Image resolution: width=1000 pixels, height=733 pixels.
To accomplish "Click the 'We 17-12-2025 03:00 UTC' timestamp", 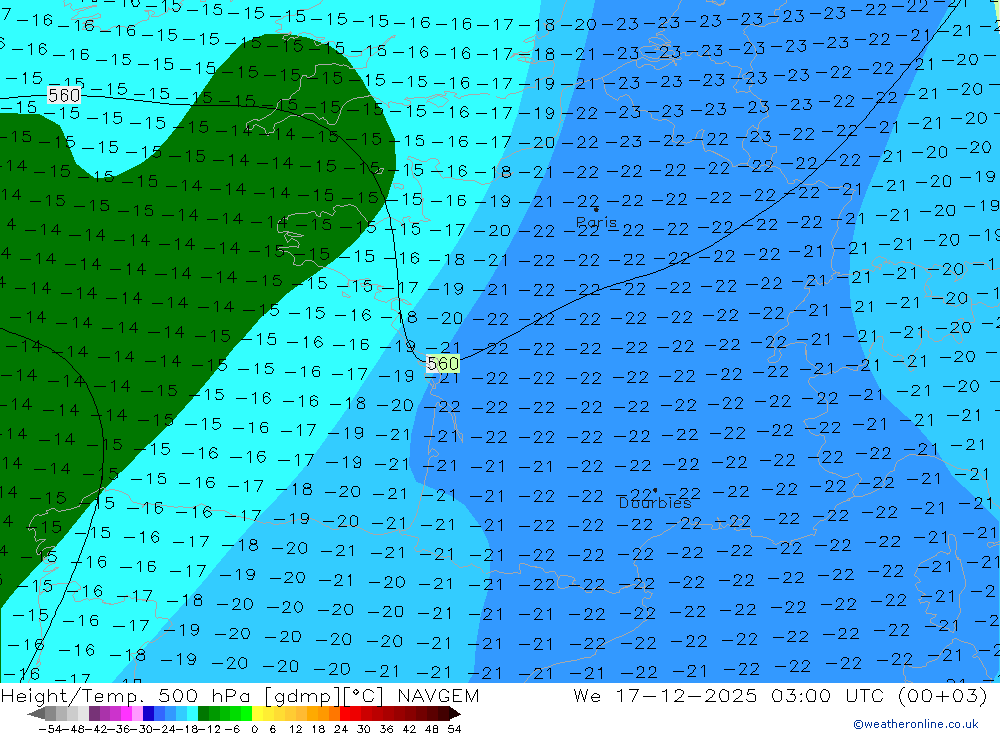I will (728, 696).
